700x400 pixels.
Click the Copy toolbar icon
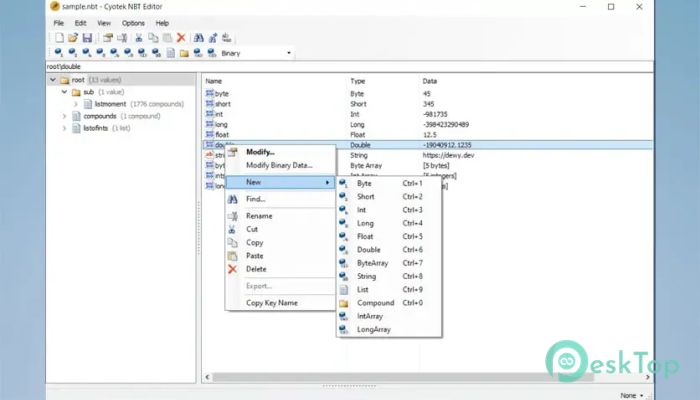(x=153, y=38)
